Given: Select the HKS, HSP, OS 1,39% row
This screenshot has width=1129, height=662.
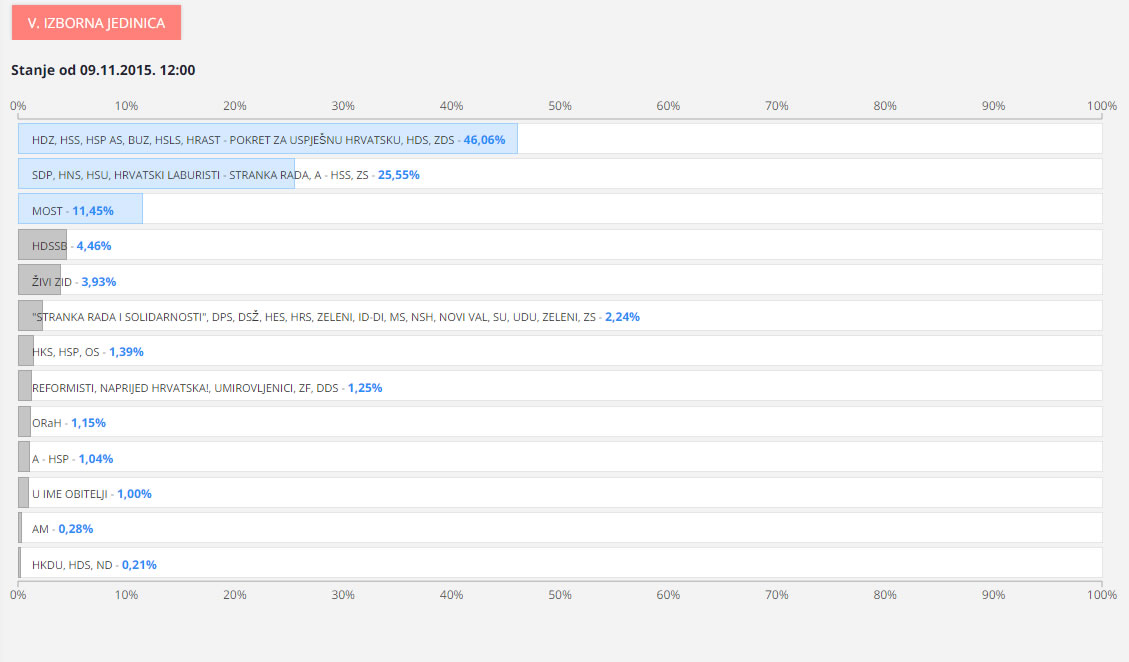Looking at the screenshot, I should click(560, 351).
